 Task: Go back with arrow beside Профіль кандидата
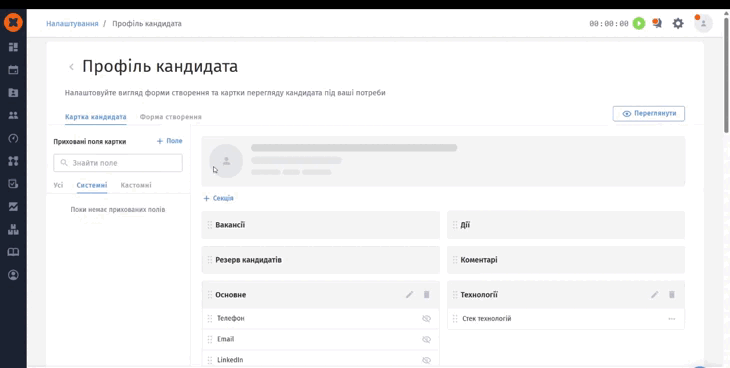pyautogui.click(x=71, y=67)
